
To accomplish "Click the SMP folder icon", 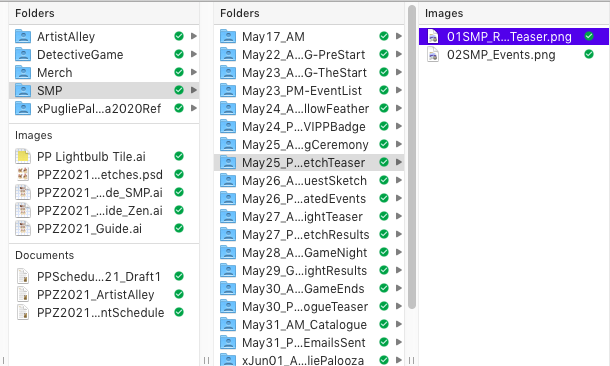I will (x=23, y=91).
